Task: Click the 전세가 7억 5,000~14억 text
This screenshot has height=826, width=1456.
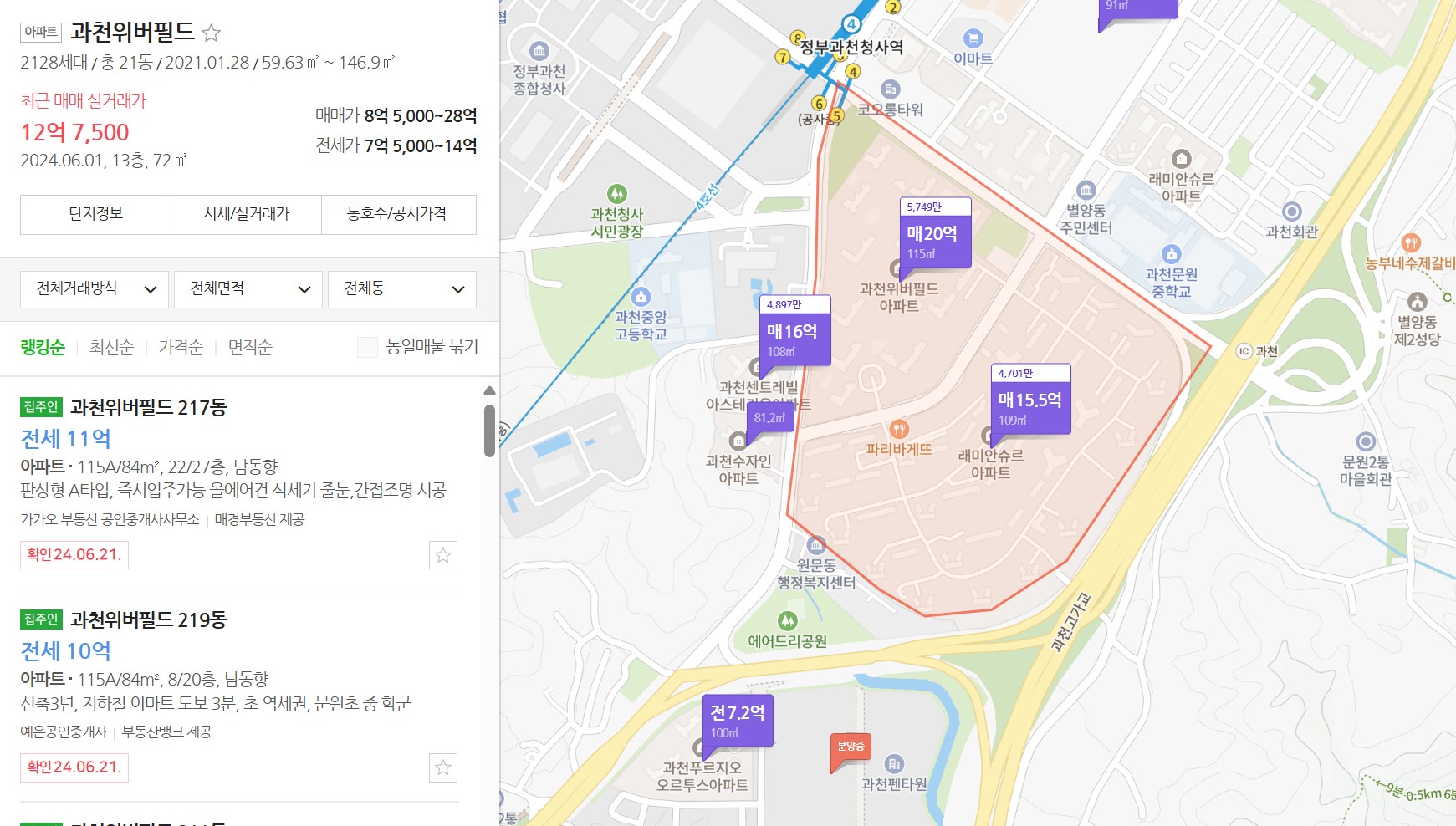Action: point(396,145)
